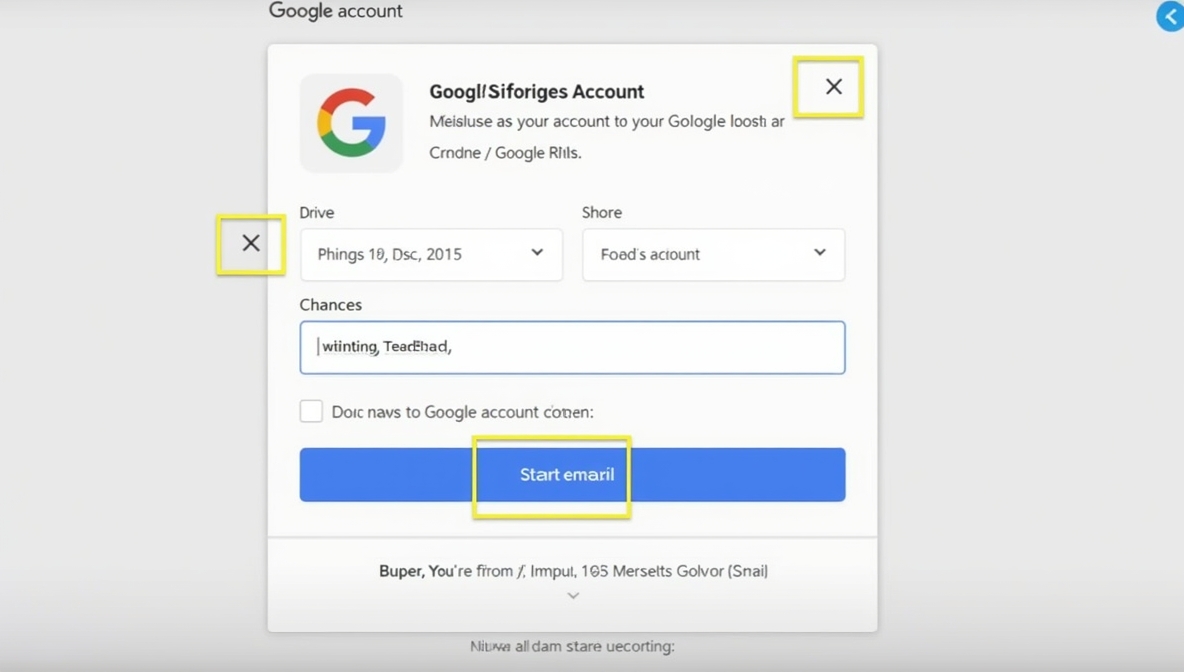Image resolution: width=1184 pixels, height=672 pixels.
Task: Click the "Chances" field label
Action: coord(331,304)
